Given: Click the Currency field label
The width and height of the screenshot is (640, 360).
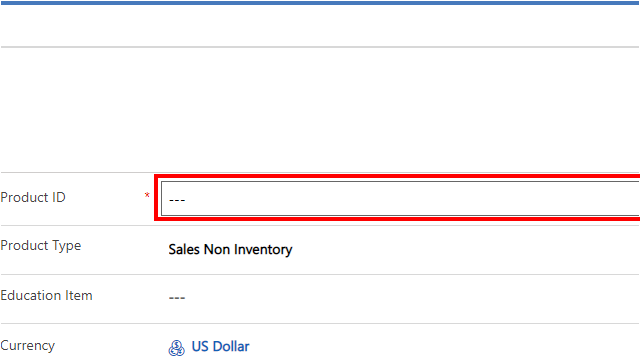Looking at the screenshot, I should [x=28, y=346].
